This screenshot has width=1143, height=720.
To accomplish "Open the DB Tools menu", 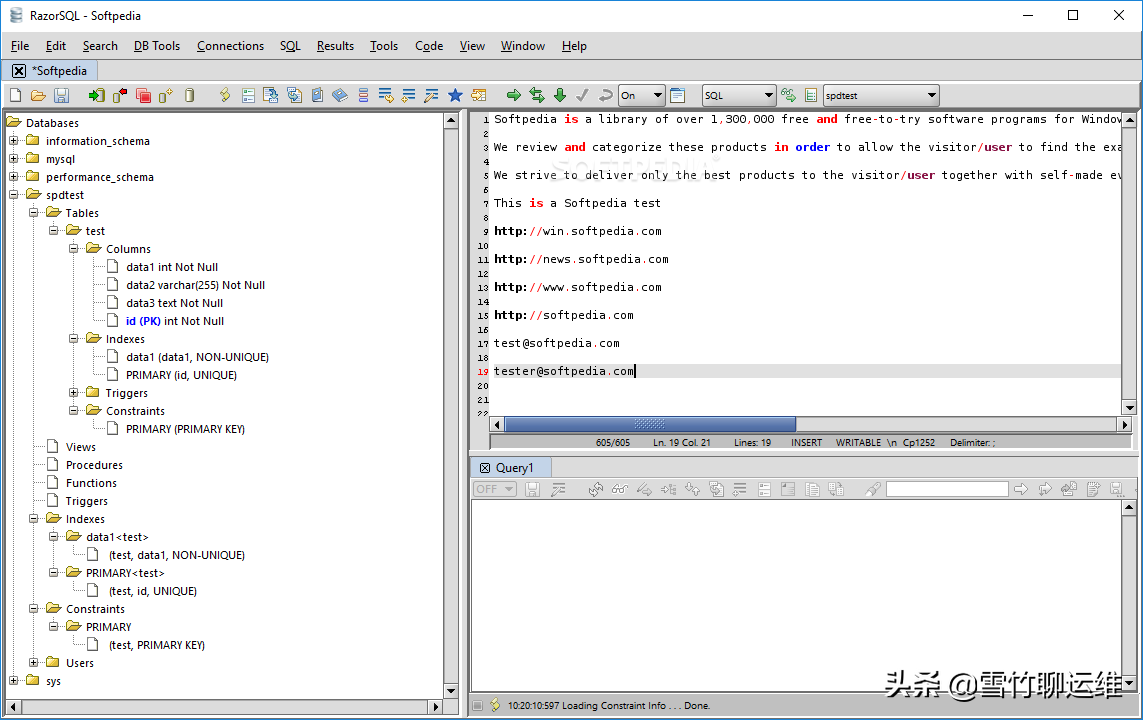I will (x=157, y=46).
